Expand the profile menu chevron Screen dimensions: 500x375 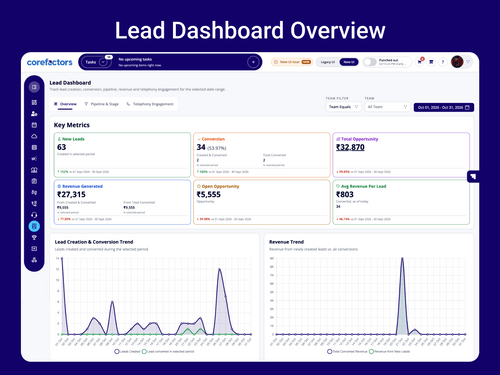click(468, 62)
